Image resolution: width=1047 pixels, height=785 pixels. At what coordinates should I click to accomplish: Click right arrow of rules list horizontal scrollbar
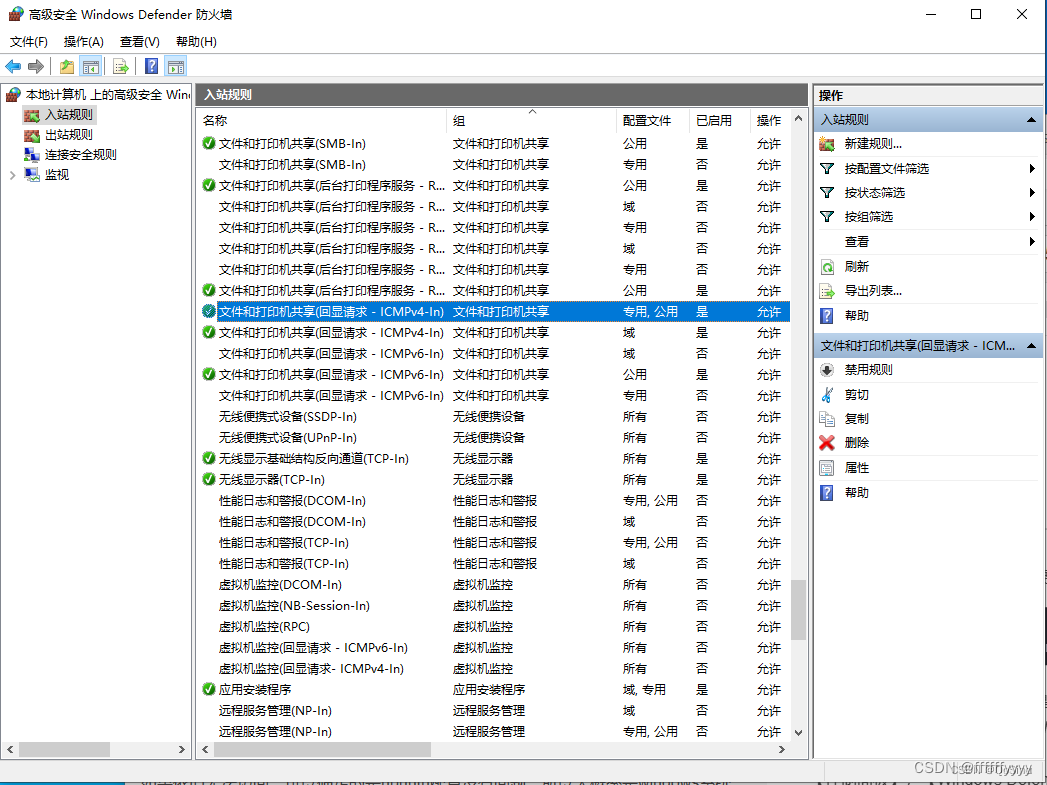coord(782,750)
